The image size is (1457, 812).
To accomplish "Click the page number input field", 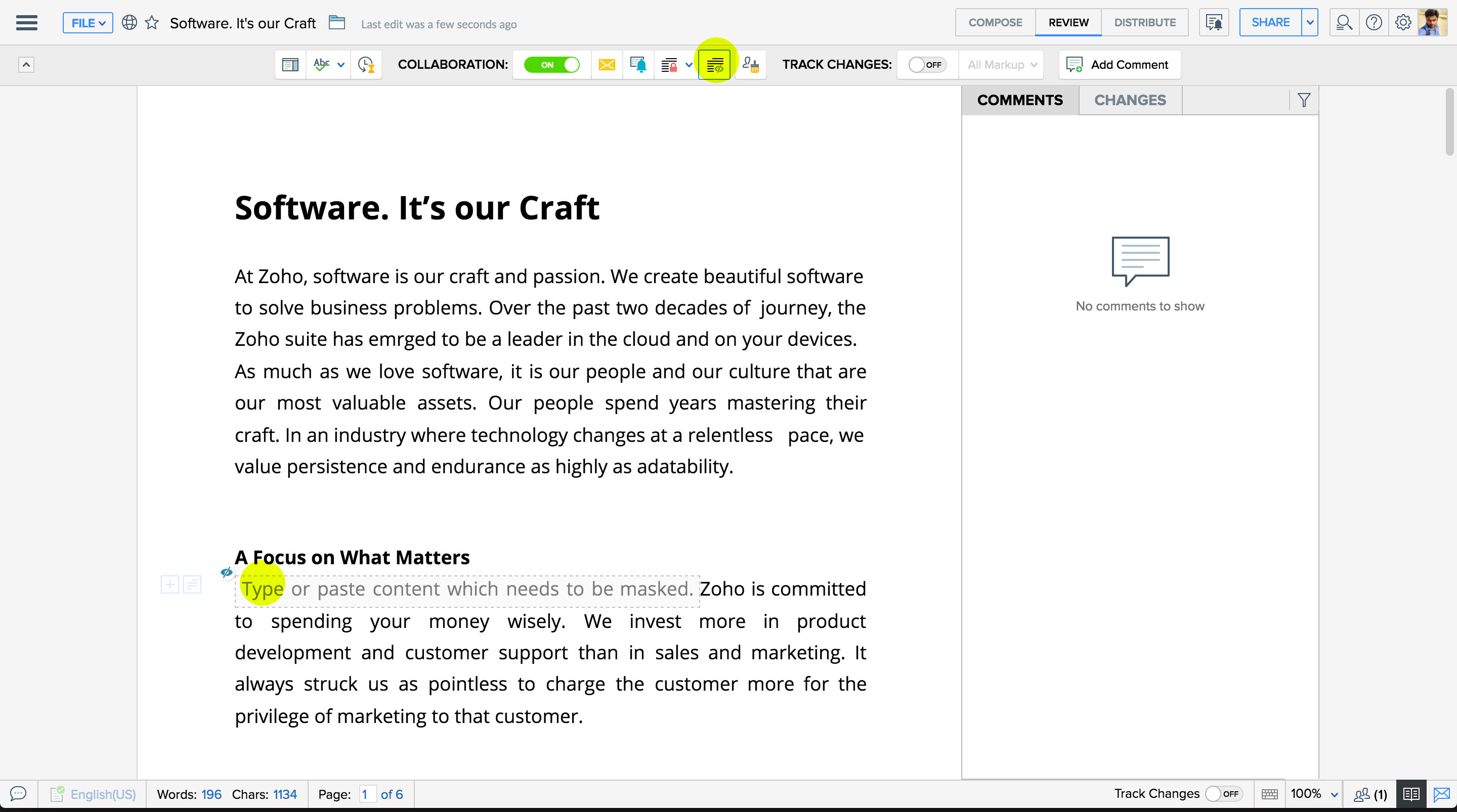I will 366,794.
